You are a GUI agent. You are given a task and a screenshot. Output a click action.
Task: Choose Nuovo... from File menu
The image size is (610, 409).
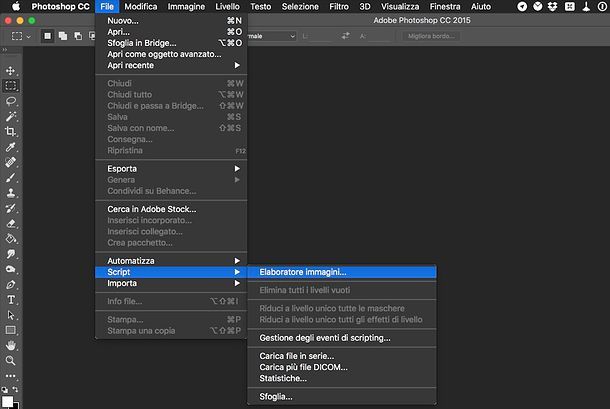[x=171, y=21]
